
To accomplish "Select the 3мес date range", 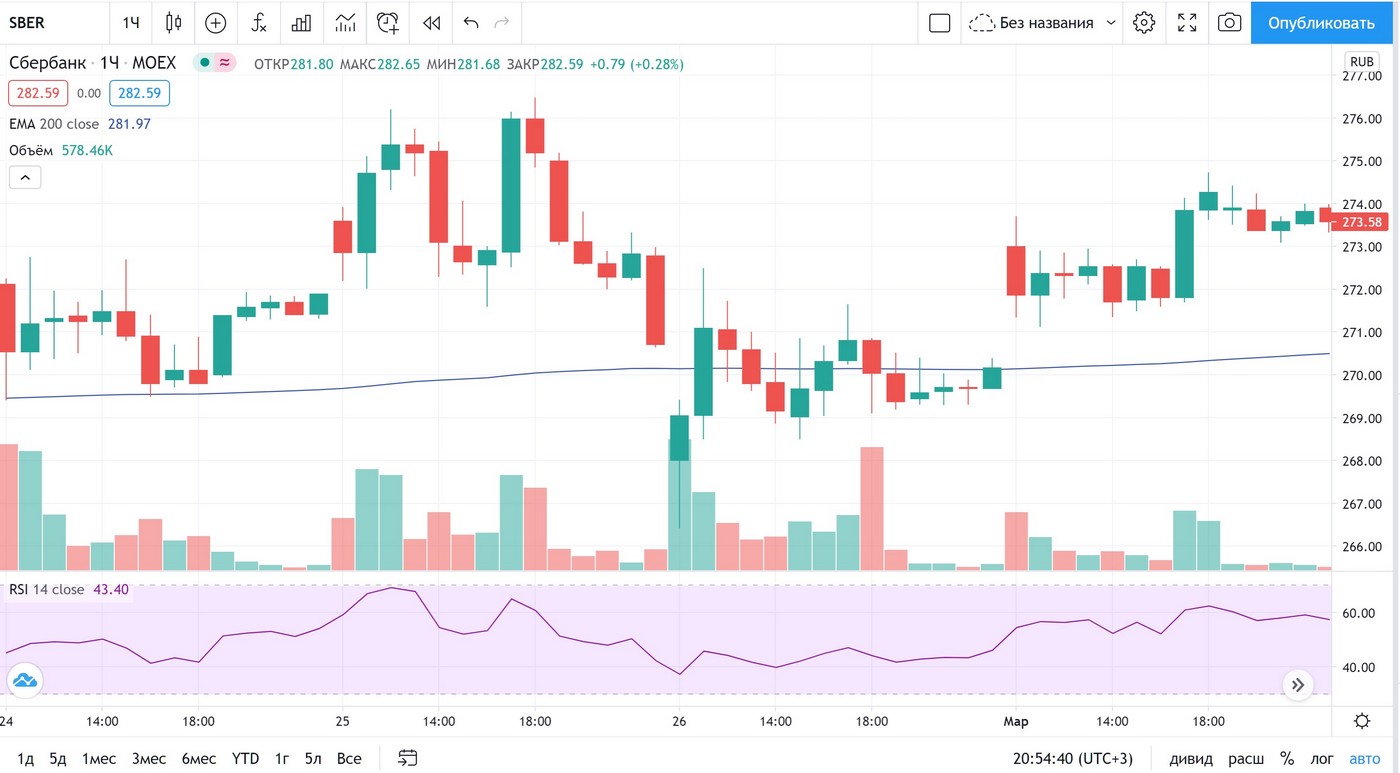I will point(149,758).
